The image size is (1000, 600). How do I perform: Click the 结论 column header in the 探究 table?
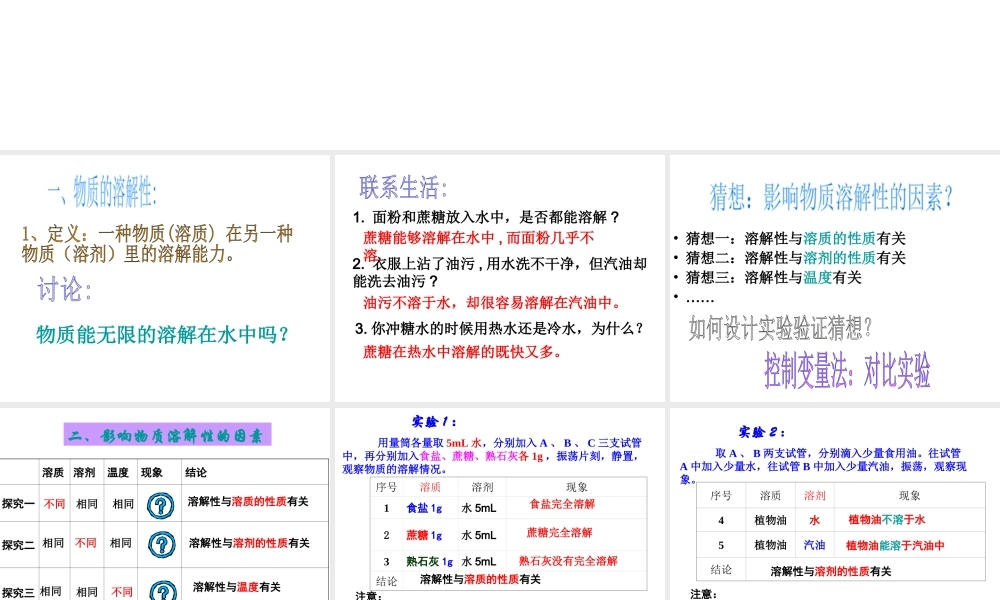coord(196,472)
